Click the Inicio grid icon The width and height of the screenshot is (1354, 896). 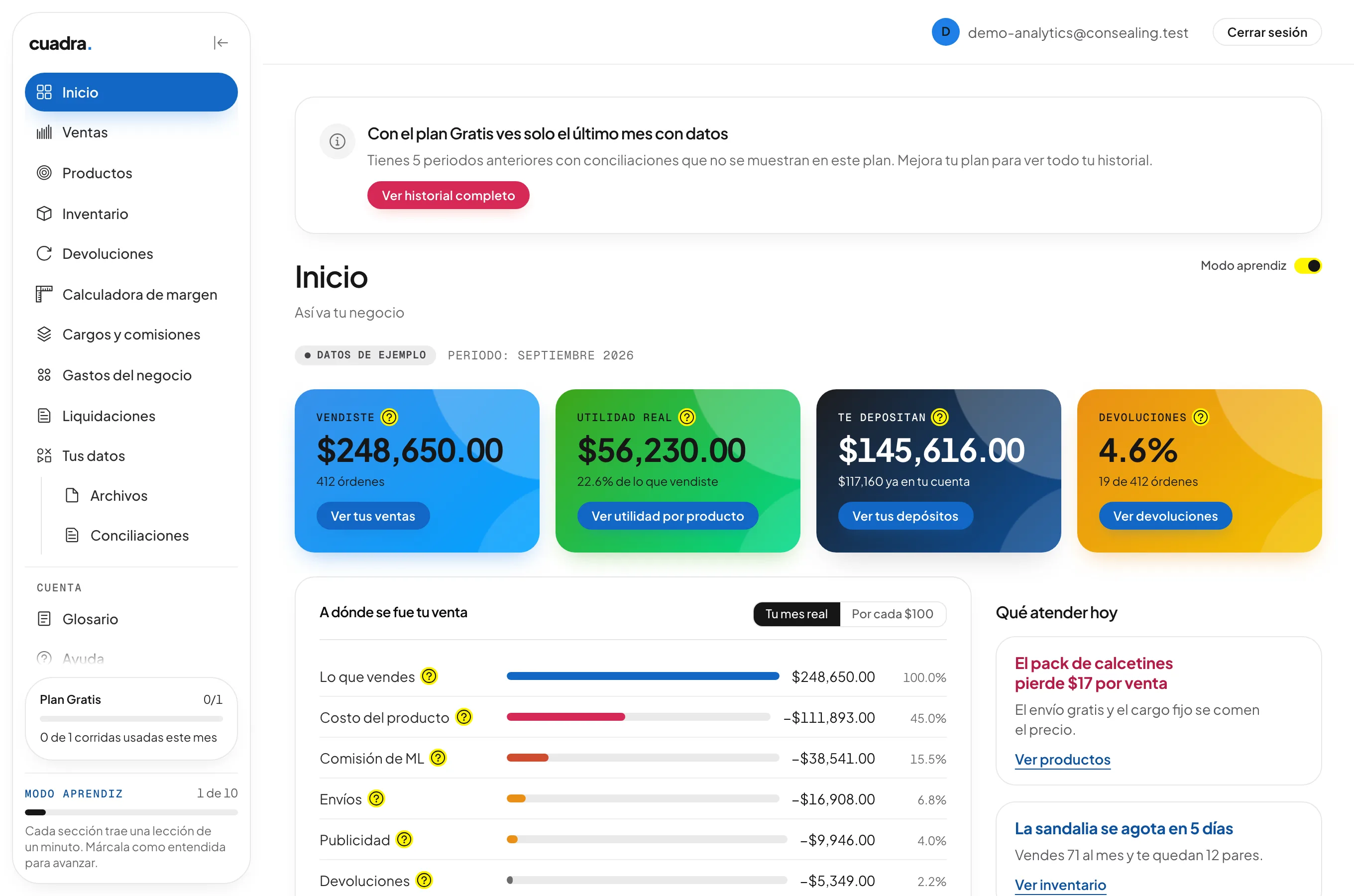[44, 92]
